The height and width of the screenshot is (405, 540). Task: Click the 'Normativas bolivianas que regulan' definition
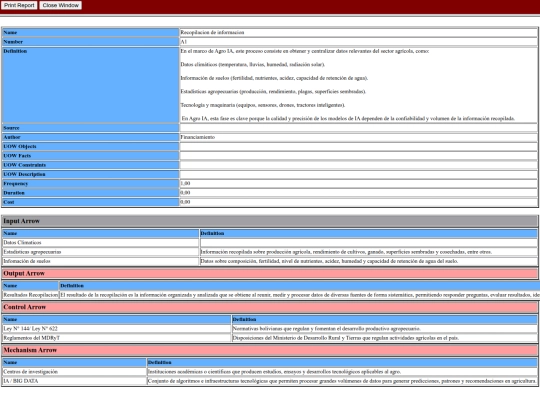click(327, 329)
